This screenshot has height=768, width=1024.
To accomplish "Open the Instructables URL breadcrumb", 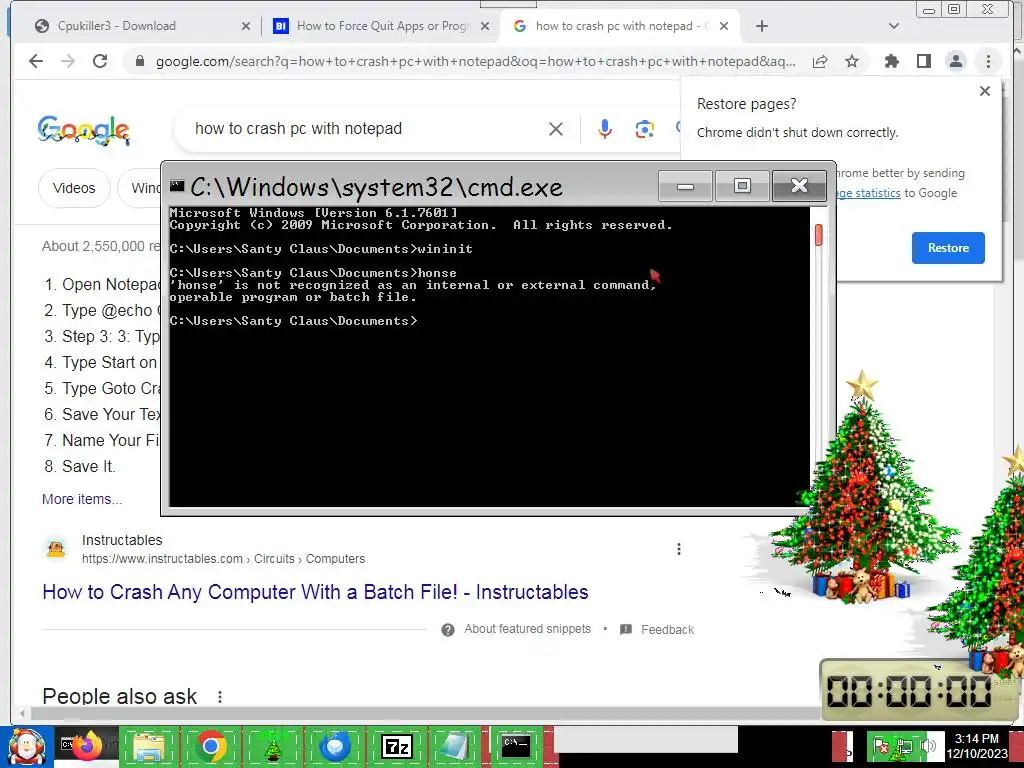I will (223, 559).
